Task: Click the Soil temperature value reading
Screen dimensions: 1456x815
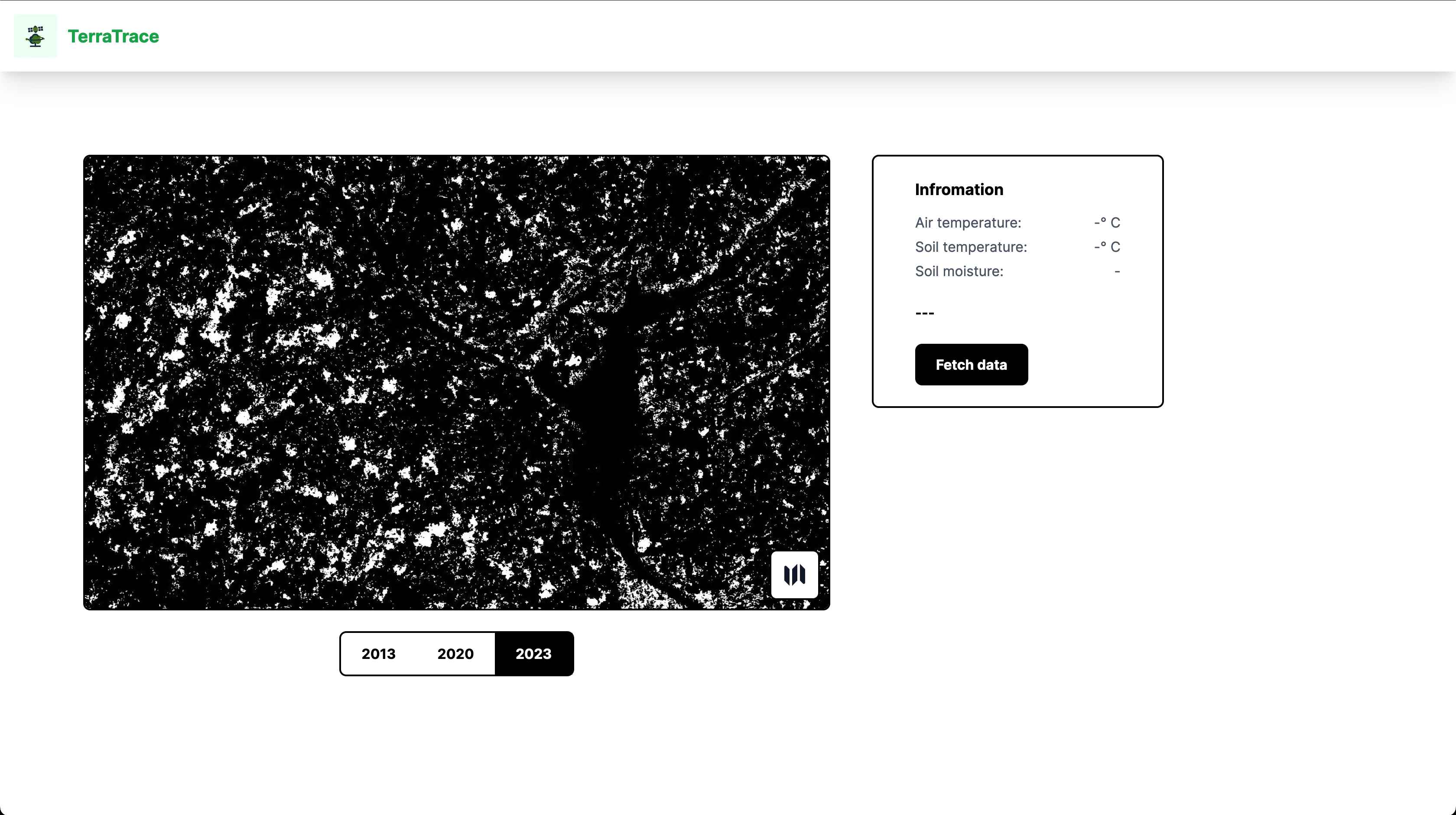Action: click(x=1106, y=247)
